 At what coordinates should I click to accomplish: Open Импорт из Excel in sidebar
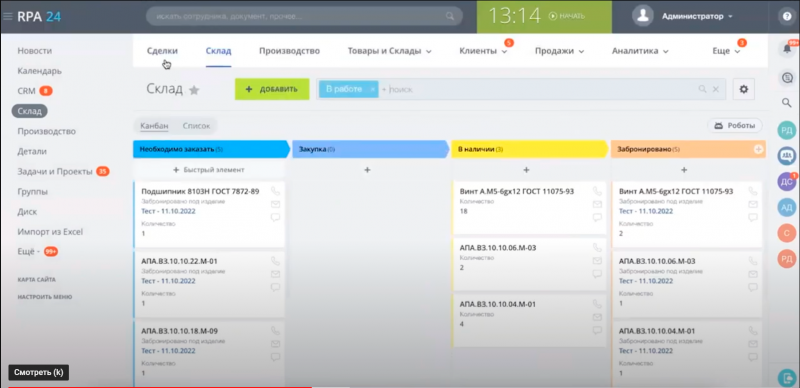click(x=50, y=232)
